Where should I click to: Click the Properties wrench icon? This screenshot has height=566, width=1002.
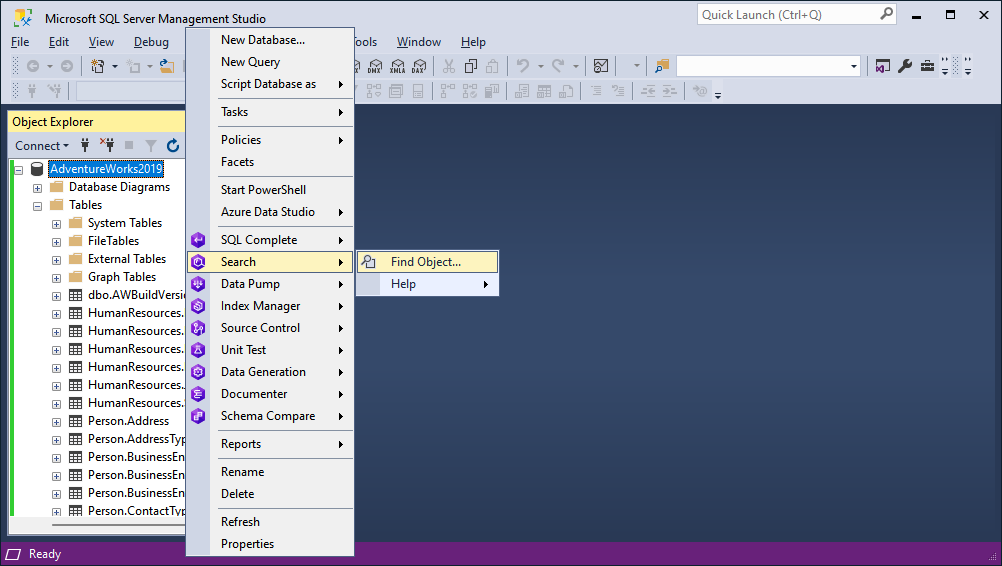pyautogui.click(x=905, y=66)
